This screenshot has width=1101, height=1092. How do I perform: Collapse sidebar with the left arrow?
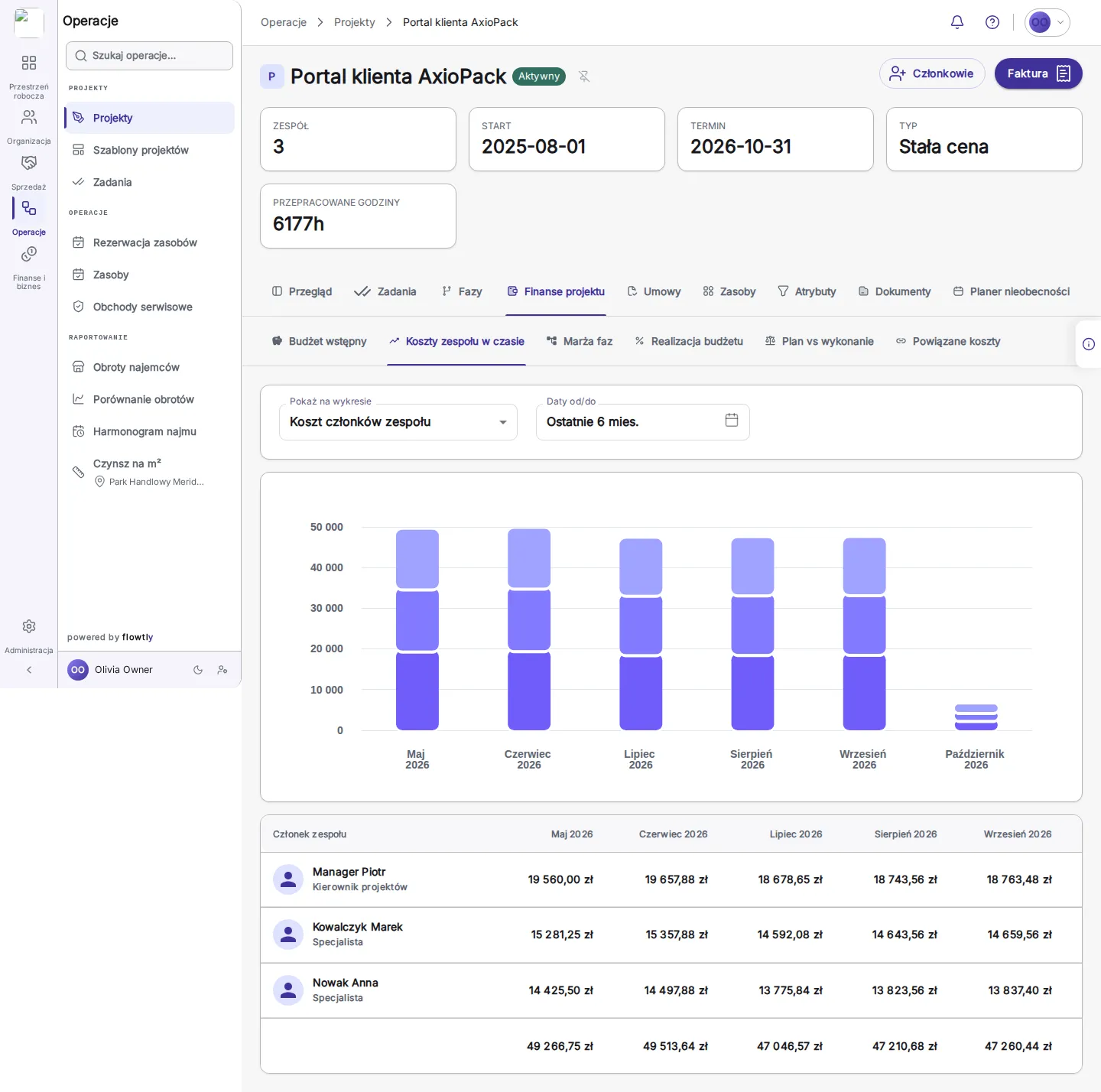point(29,670)
